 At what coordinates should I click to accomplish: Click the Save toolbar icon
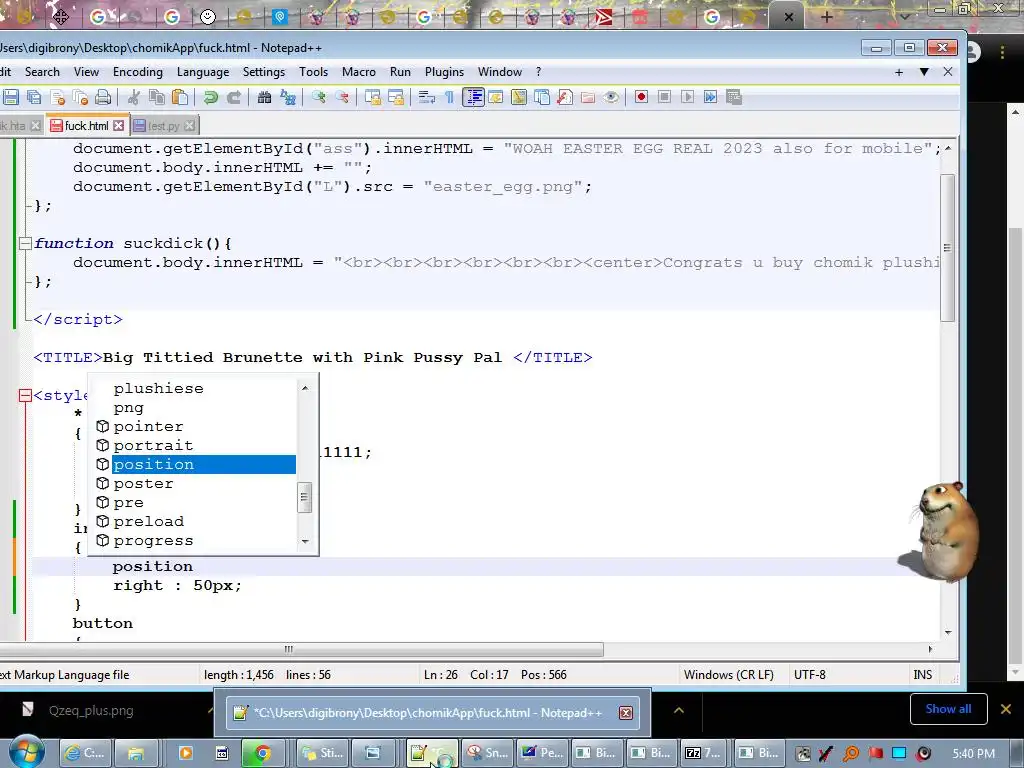(10, 97)
